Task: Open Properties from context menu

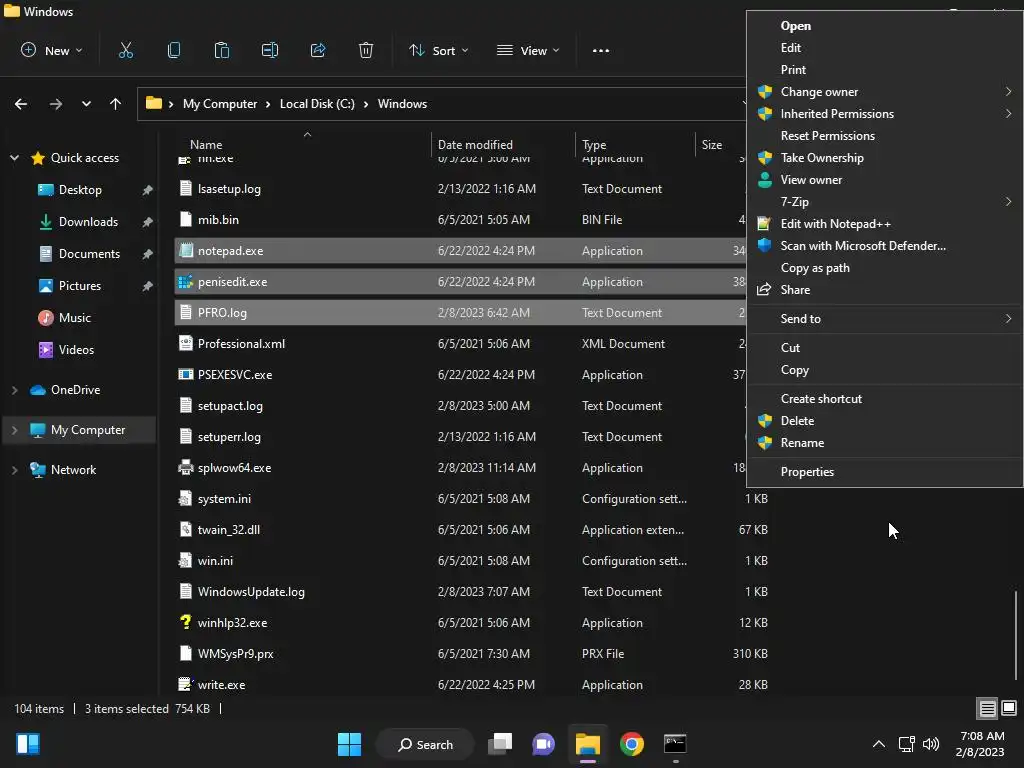Action: (885, 472)
